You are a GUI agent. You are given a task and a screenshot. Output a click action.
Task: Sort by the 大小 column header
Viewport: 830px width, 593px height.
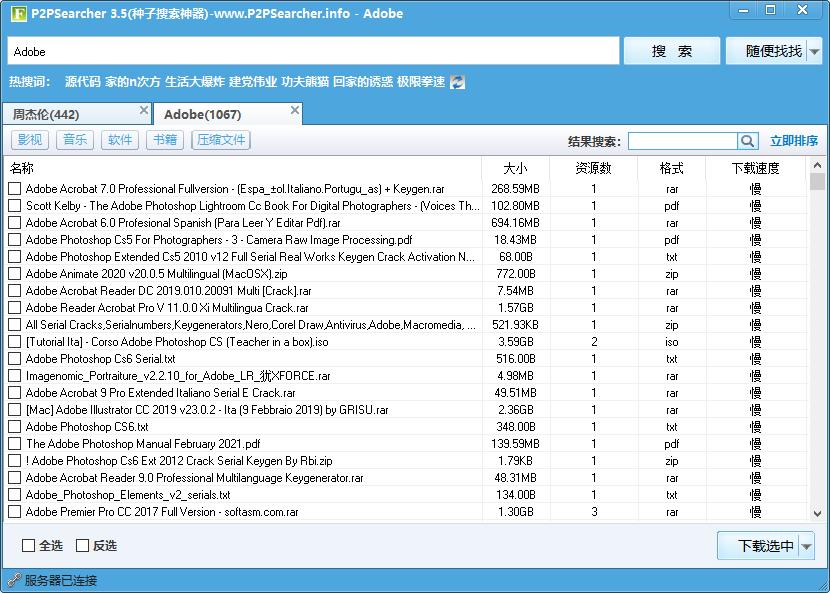click(x=516, y=168)
